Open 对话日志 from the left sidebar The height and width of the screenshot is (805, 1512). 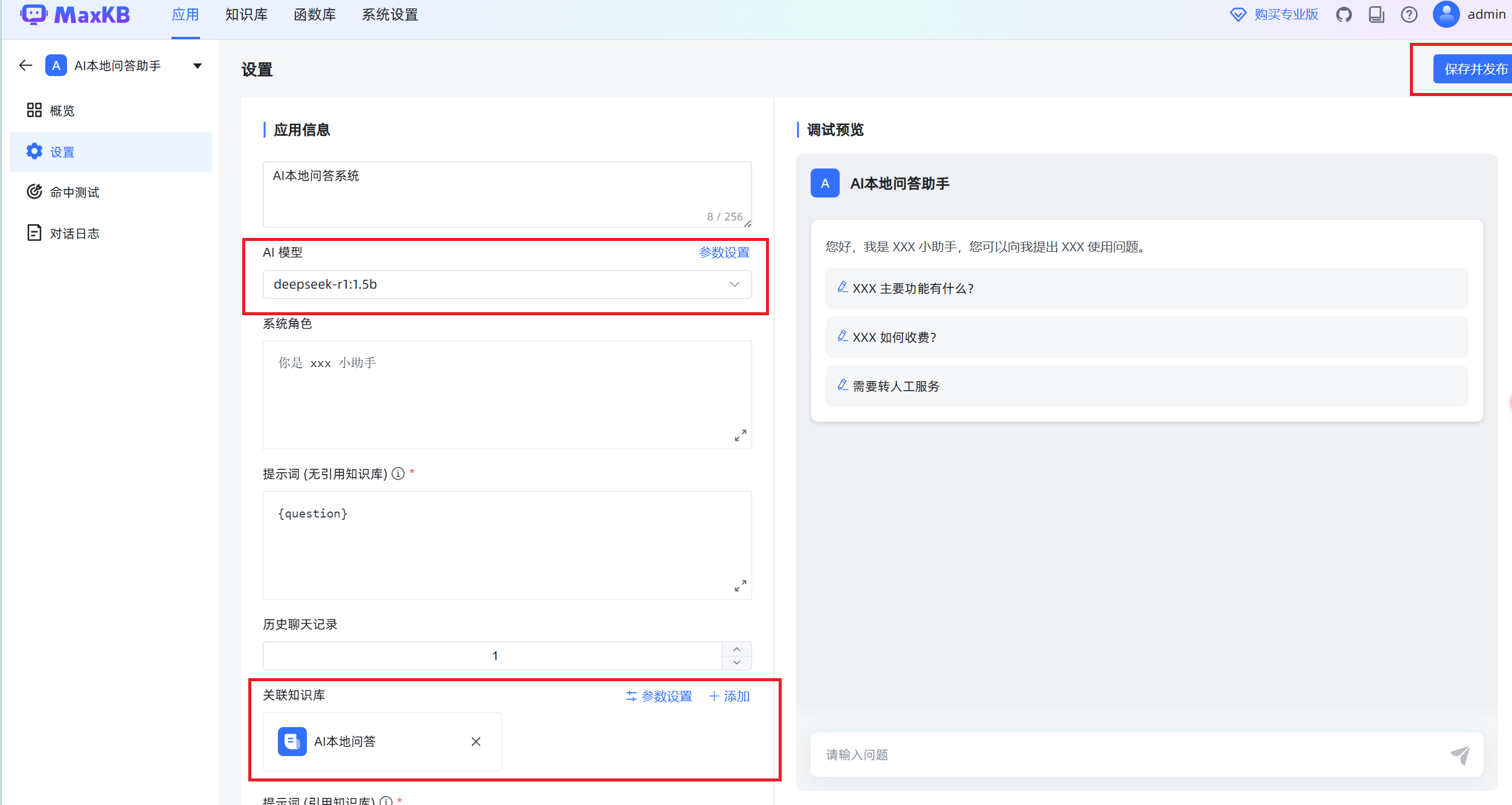click(x=74, y=233)
